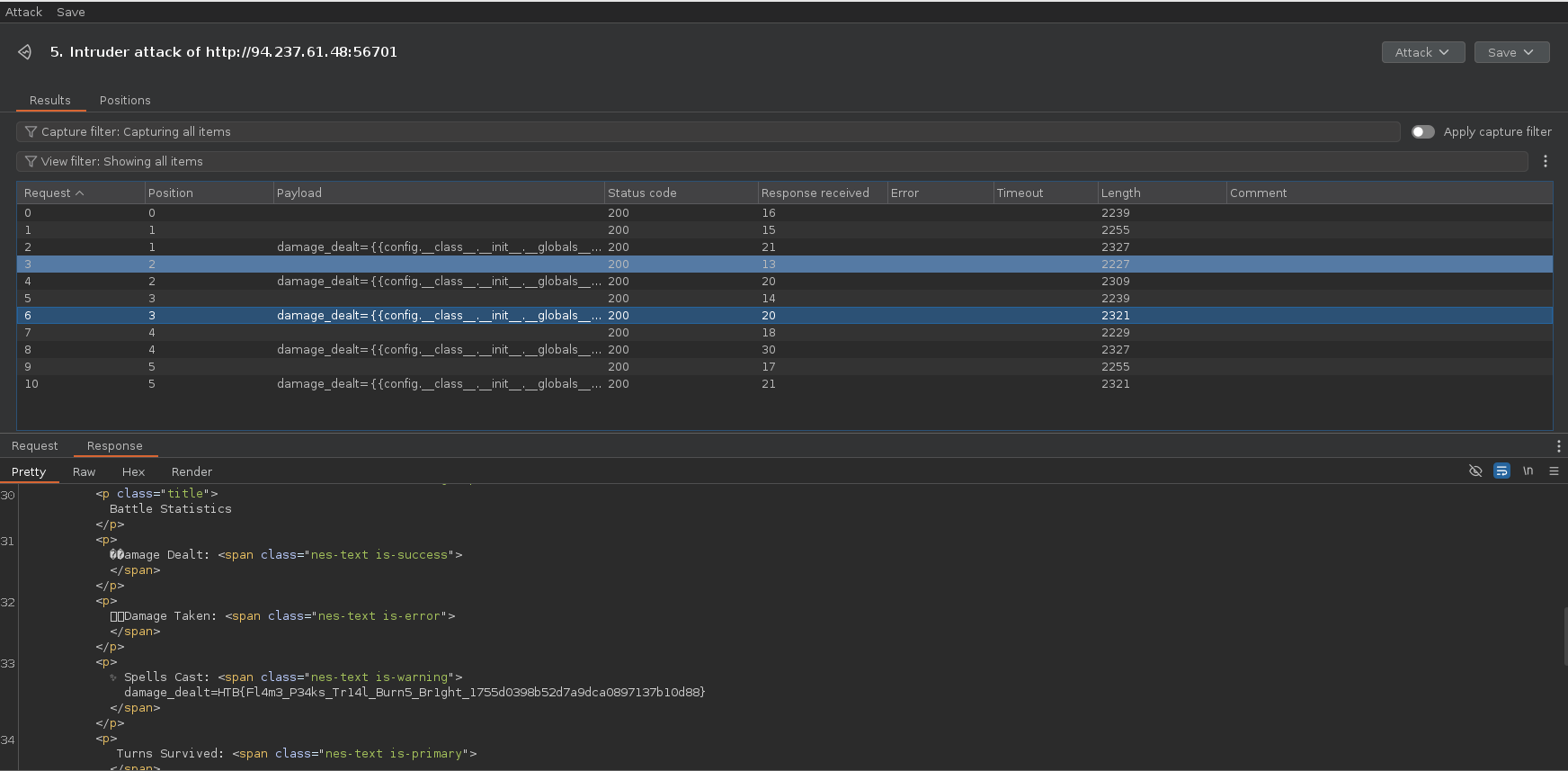Screen dimensions: 1568x771
Task: Sort by the Position column header
Action: click(209, 193)
